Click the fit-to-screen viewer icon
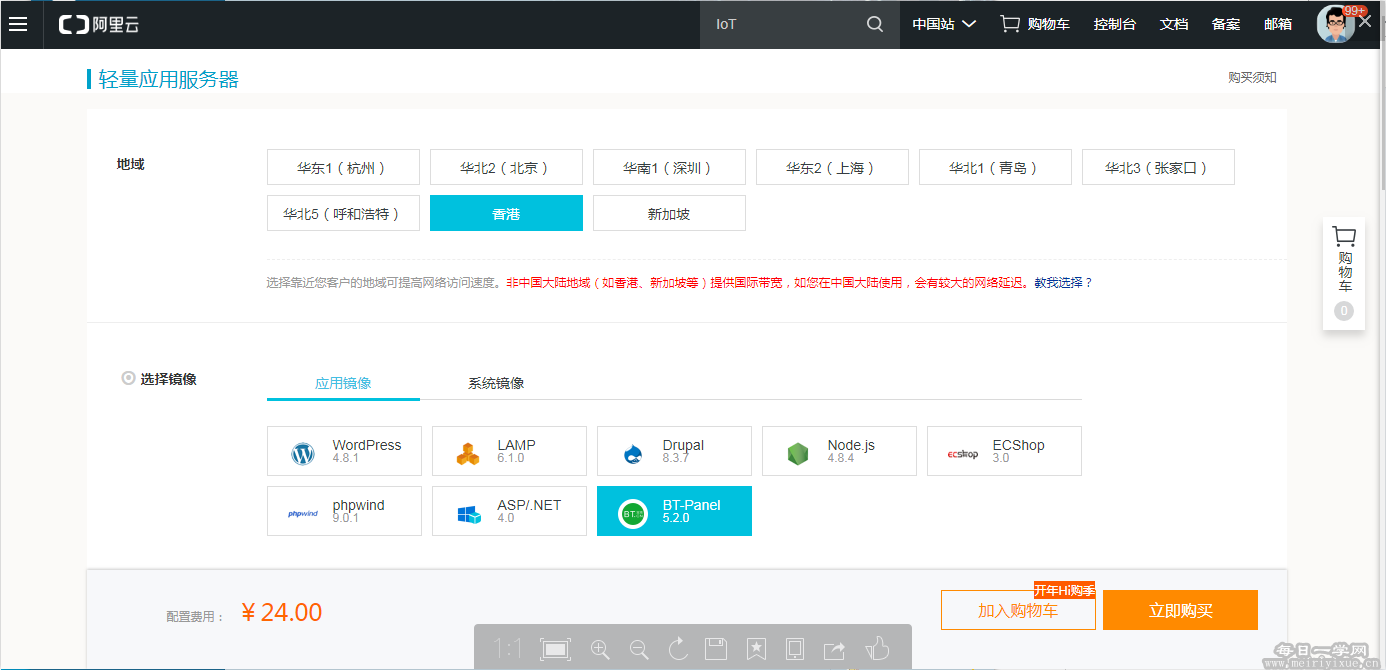Viewport: 1386px width, 670px height. pos(555,650)
